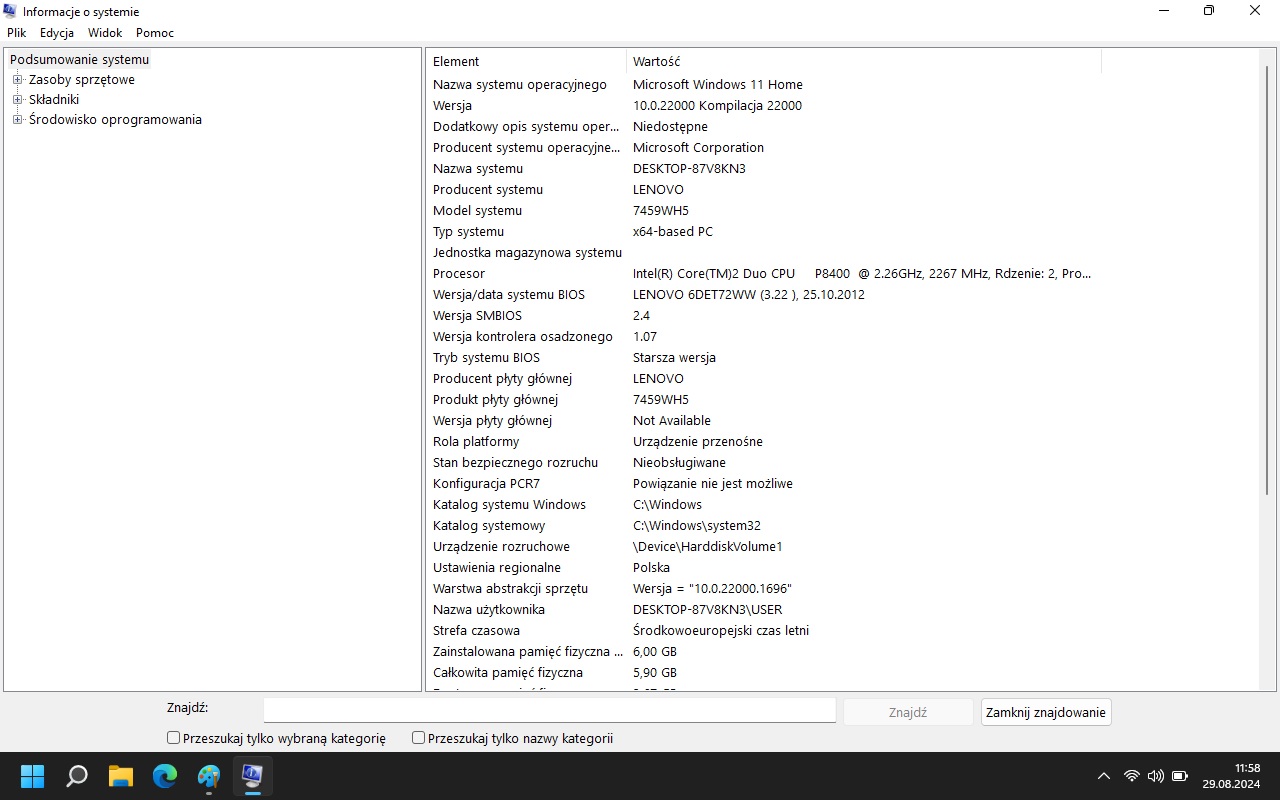Image resolution: width=1280 pixels, height=800 pixels.
Task: Select Środowisko oprogramowania label
Action: click(115, 120)
